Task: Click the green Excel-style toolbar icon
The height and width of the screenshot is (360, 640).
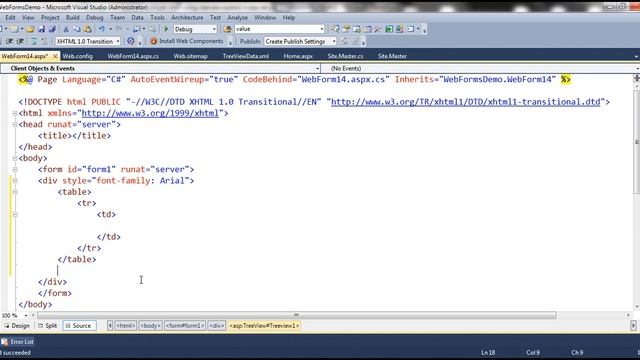Action: (x=389, y=29)
